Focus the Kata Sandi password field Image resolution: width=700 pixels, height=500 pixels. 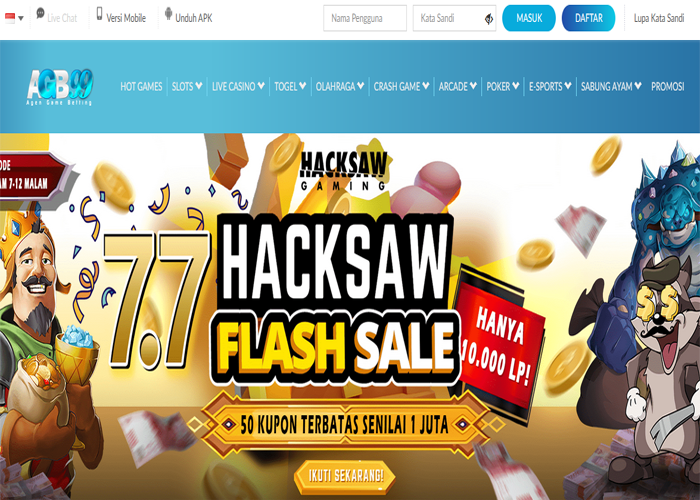tap(454, 18)
